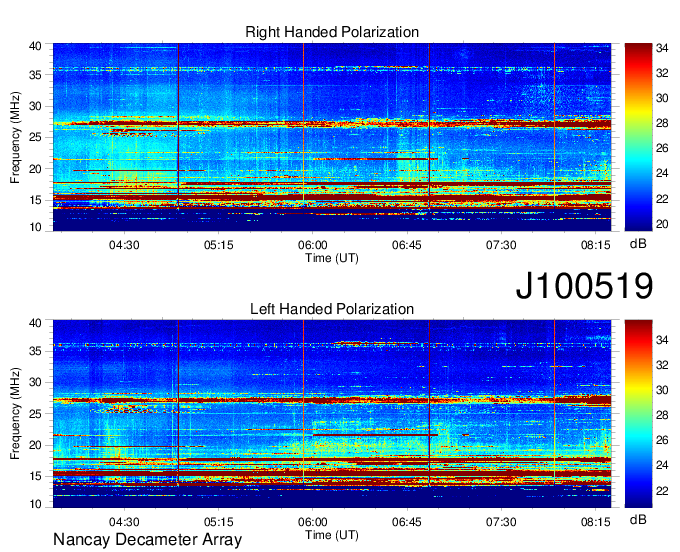Click inside the Right Handed Polarization spectrogram
This screenshot has height=552, width=680.
[332, 137]
